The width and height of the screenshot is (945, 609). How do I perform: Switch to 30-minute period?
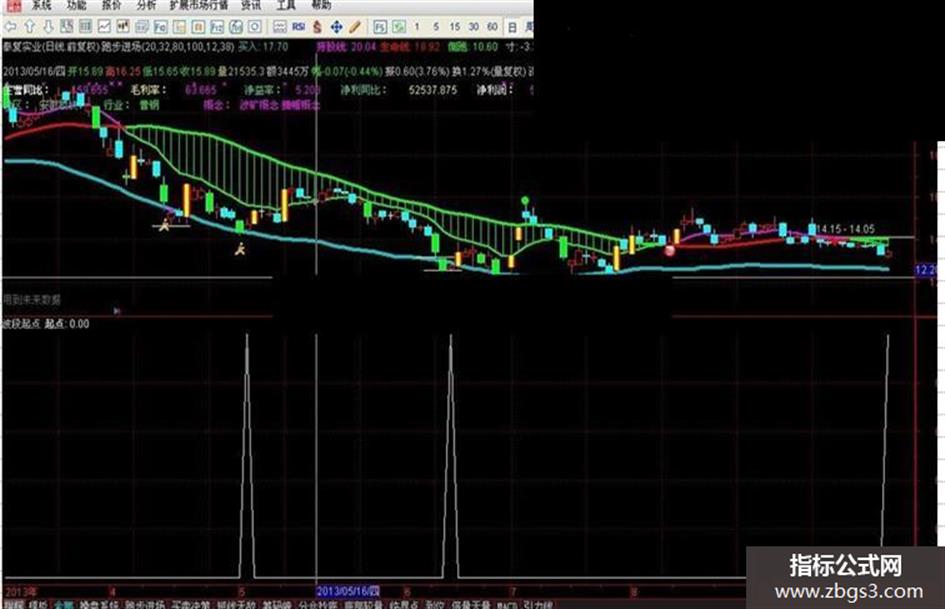coord(474,27)
